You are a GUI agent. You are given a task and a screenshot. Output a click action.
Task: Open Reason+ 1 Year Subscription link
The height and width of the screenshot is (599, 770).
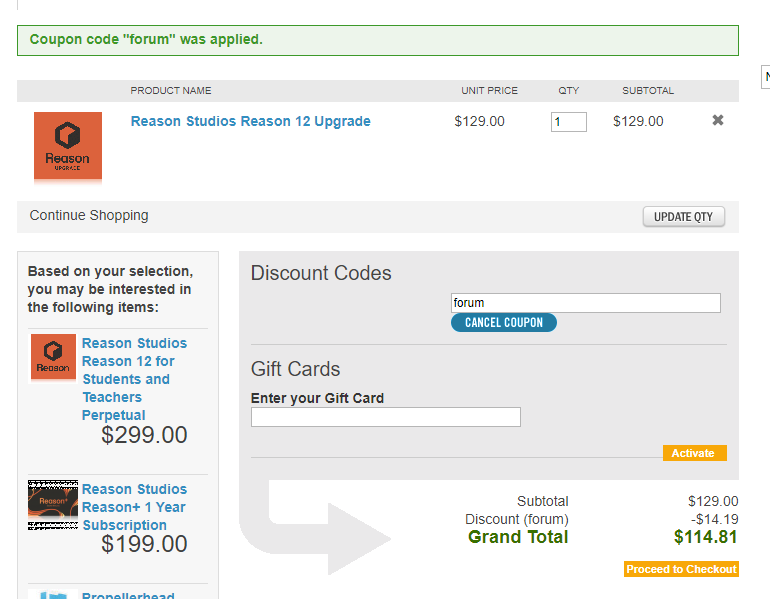[134, 507]
